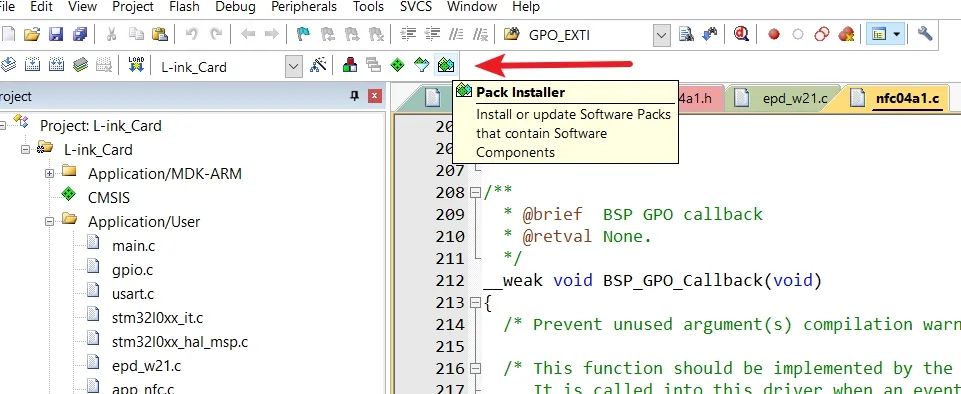
Task: Click the Cut scissors icon
Action: point(111,34)
